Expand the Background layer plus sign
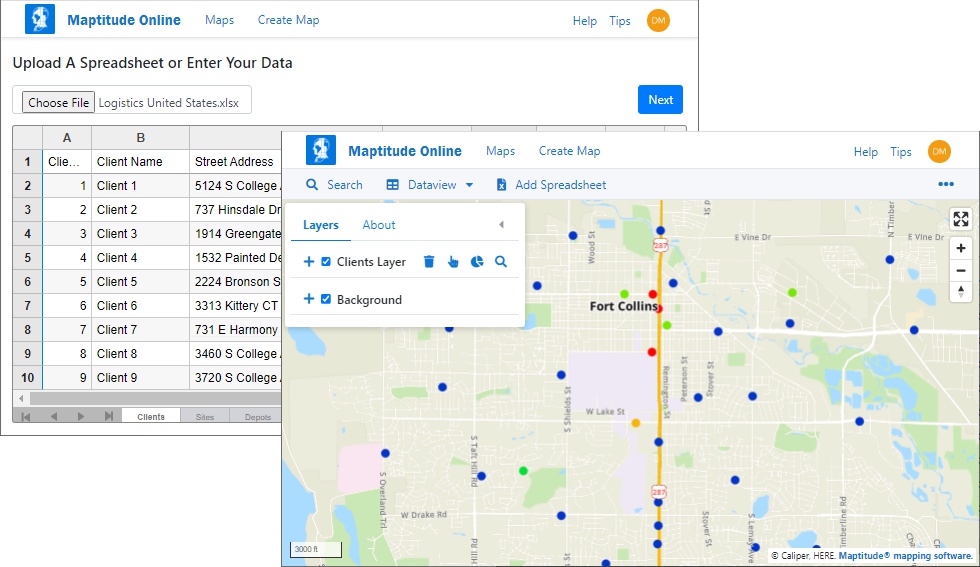 309,299
